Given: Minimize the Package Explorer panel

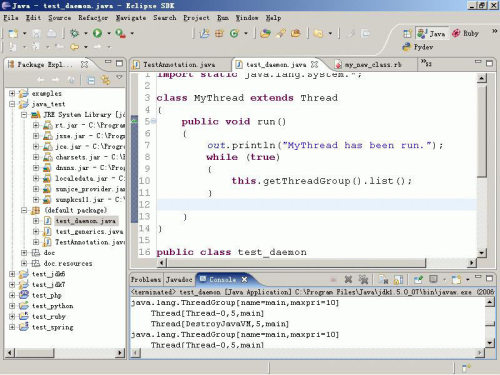Looking at the screenshot, I should pyautogui.click(x=108, y=62).
